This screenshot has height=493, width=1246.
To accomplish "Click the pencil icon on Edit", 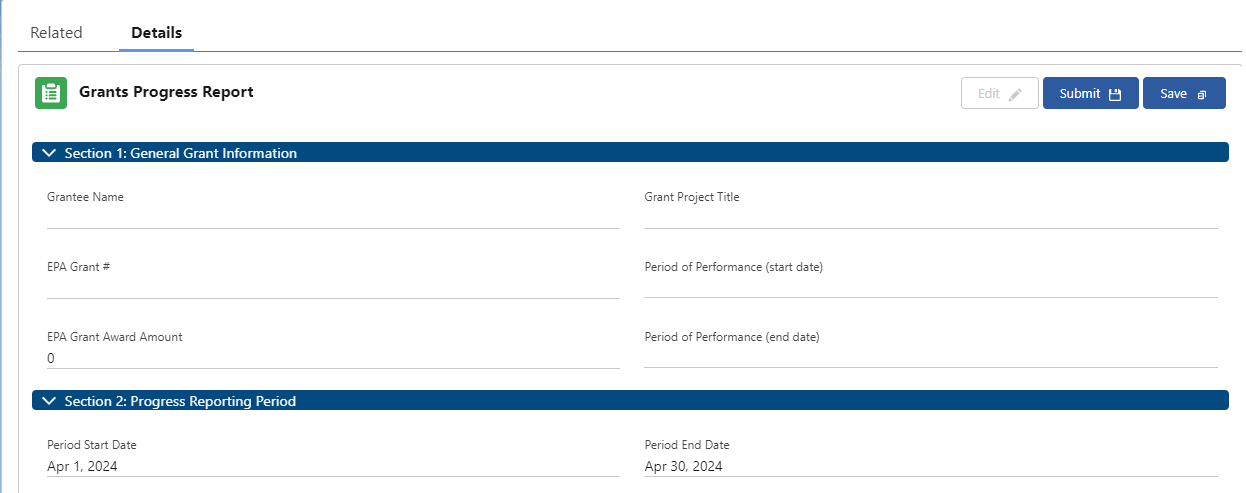I will (x=1016, y=94).
